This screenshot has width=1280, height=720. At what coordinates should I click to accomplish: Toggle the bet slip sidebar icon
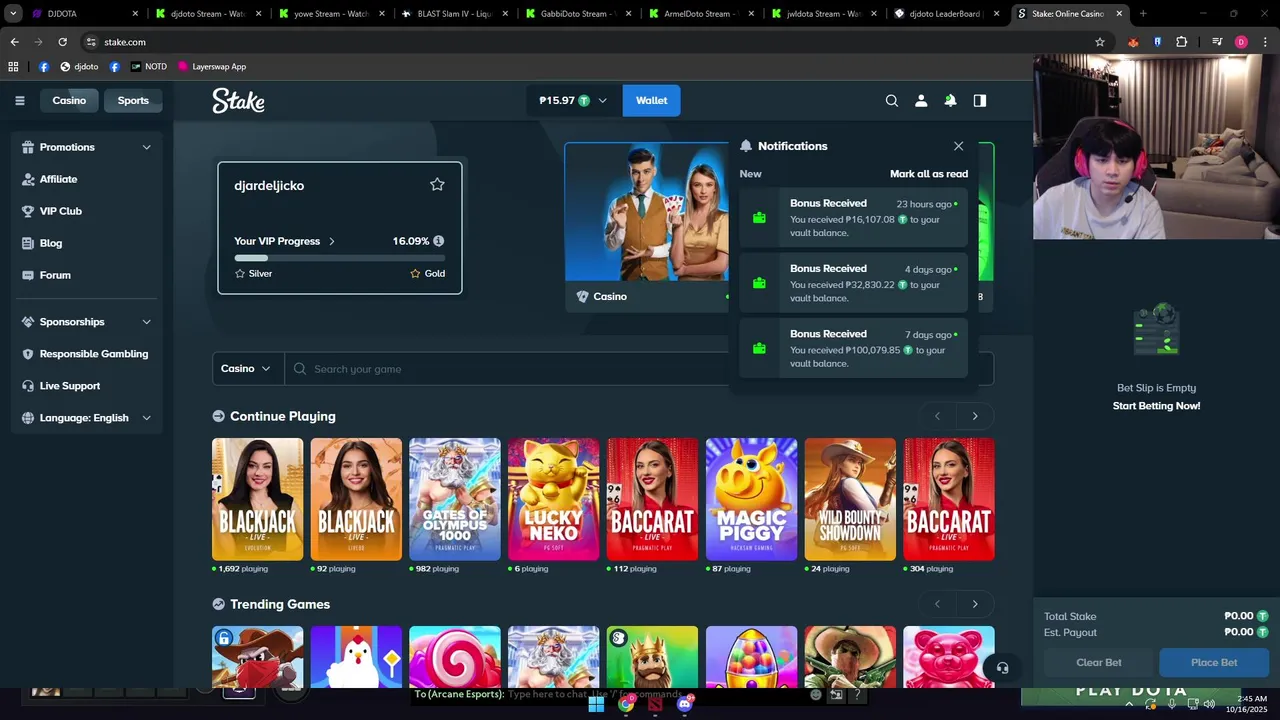coord(980,100)
